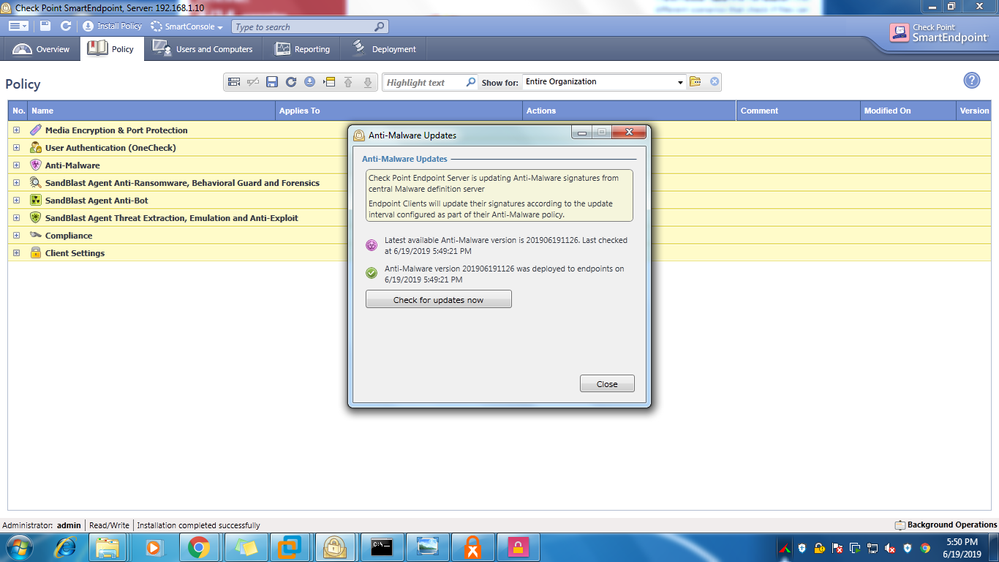Open the SmartConsole dropdown menu
Screen dimensions: 999x562
click(x=196, y=27)
